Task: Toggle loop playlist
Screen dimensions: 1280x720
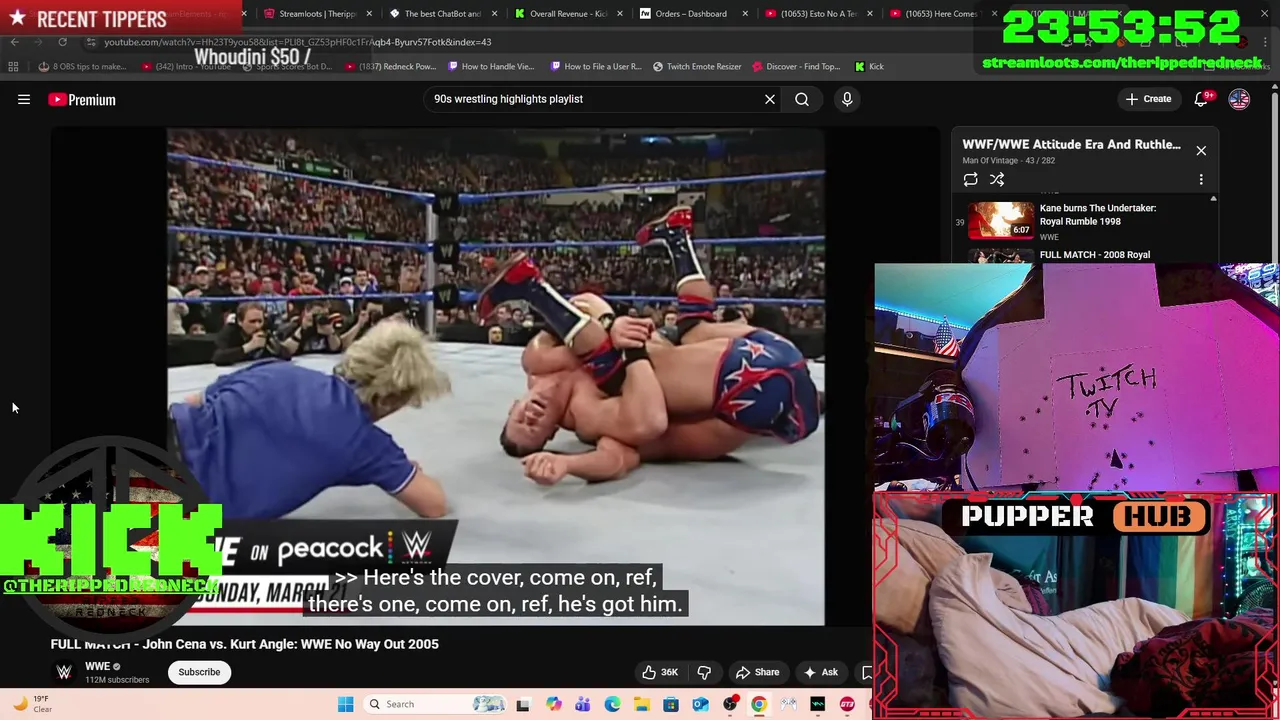Action: tap(970, 180)
